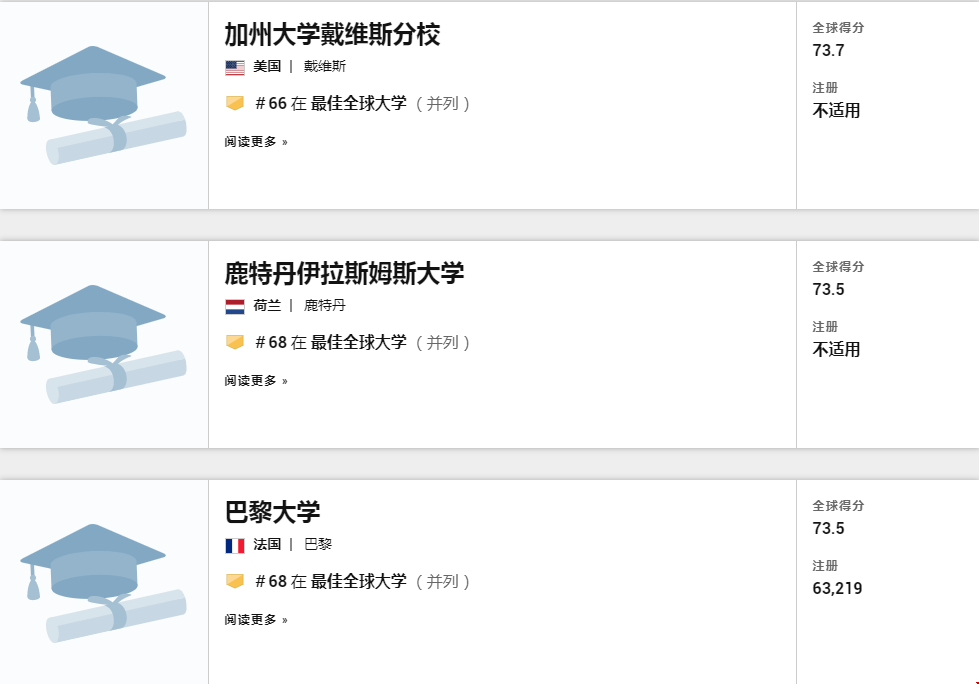Click the 63,219 enrollment number

pos(837,588)
